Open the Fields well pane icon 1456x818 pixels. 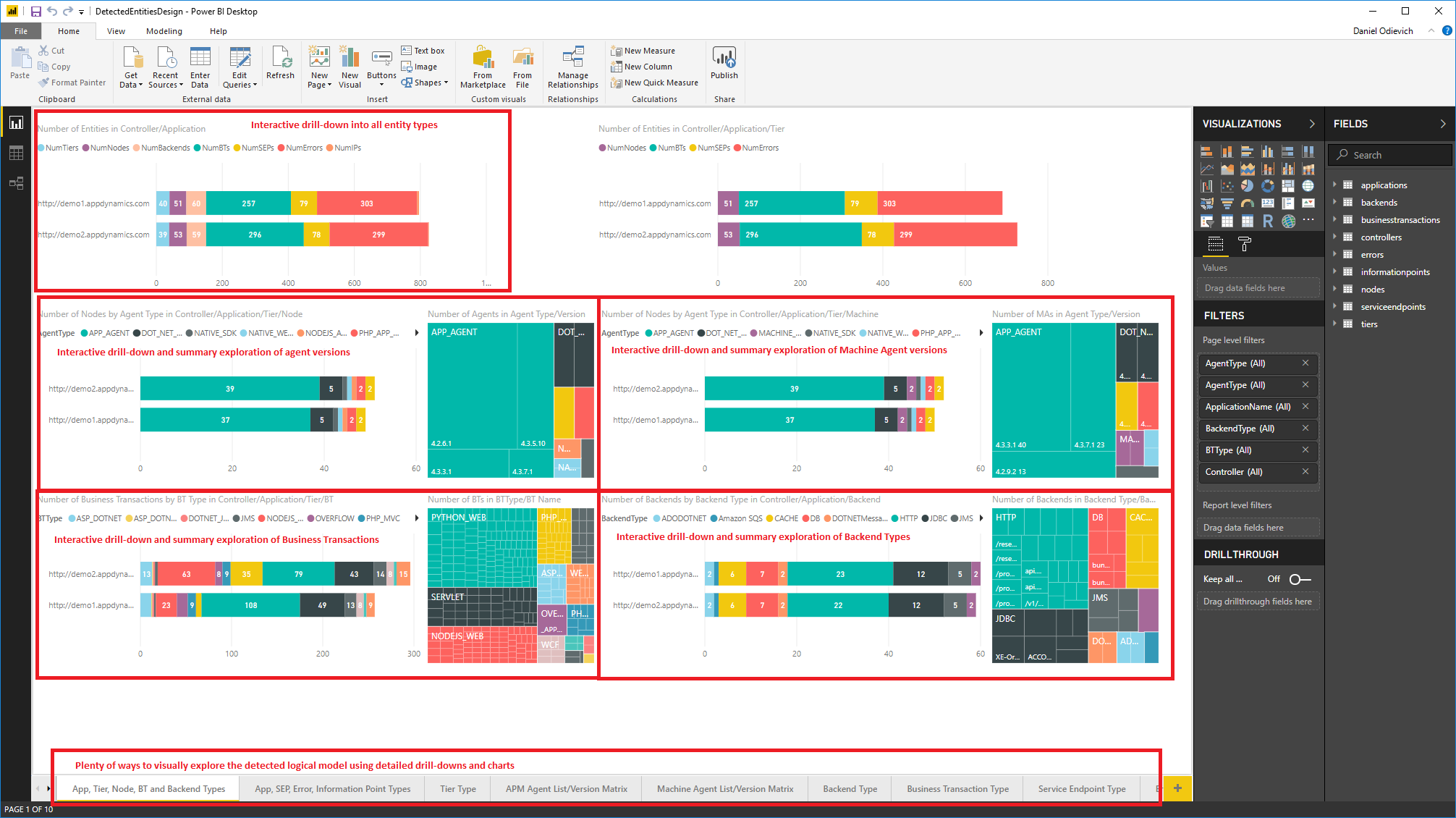tap(1216, 245)
